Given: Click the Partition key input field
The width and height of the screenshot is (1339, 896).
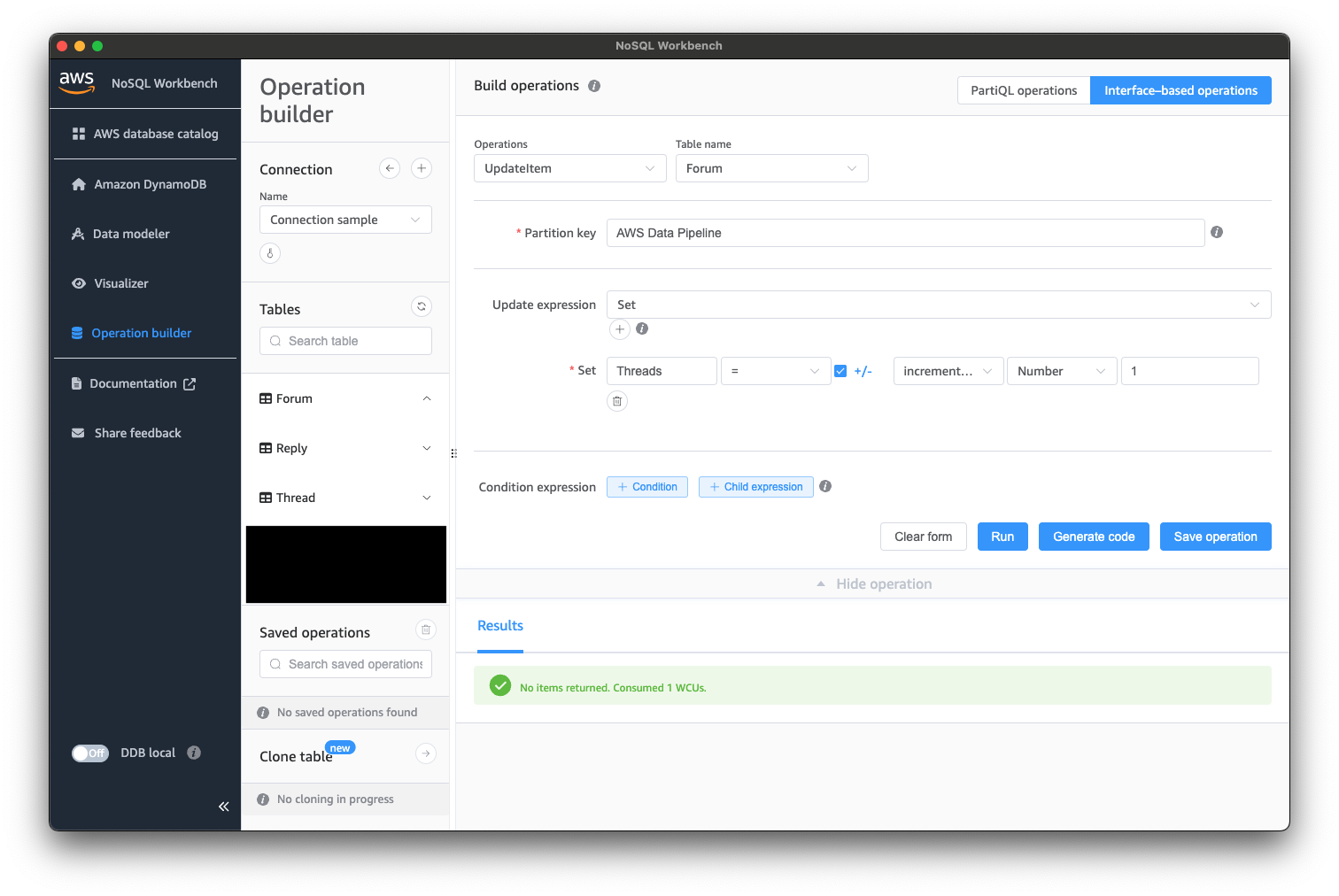Looking at the screenshot, I should [905, 233].
